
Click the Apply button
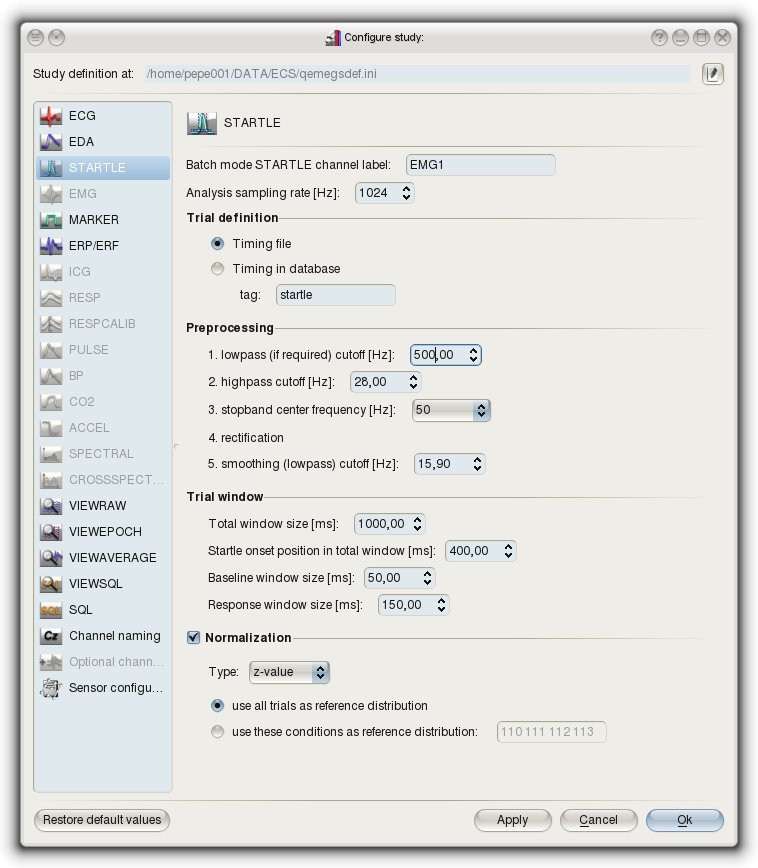pyautogui.click(x=512, y=820)
